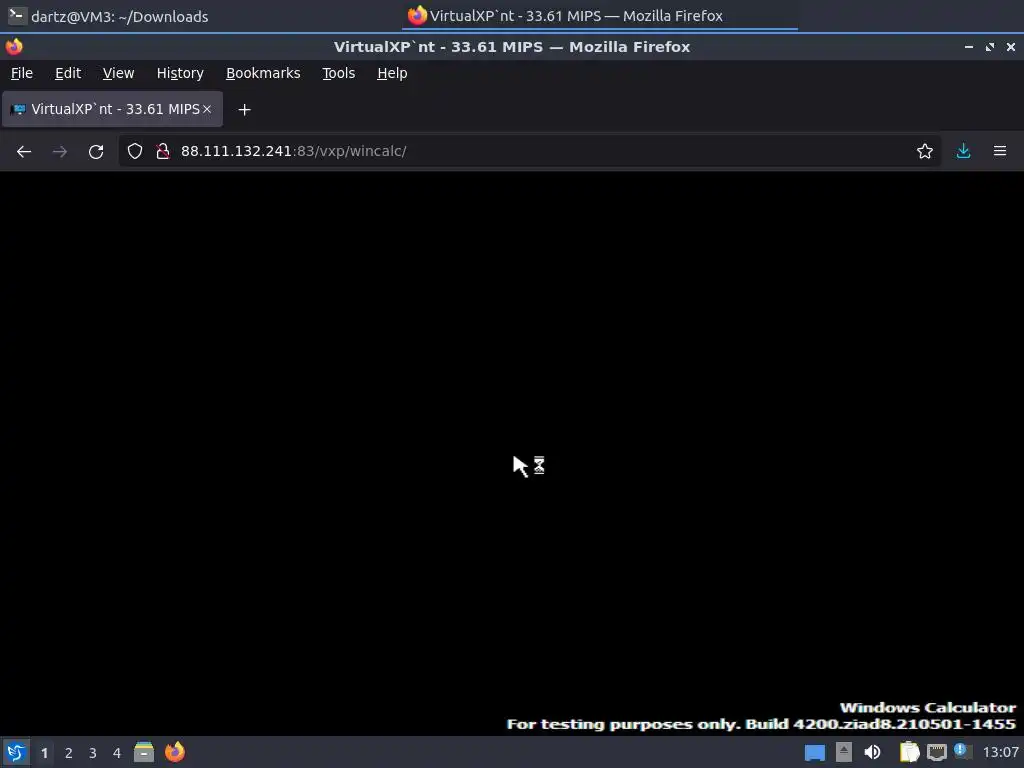1024x768 pixels.
Task: Open the Edit menu
Action: pyautogui.click(x=68, y=73)
